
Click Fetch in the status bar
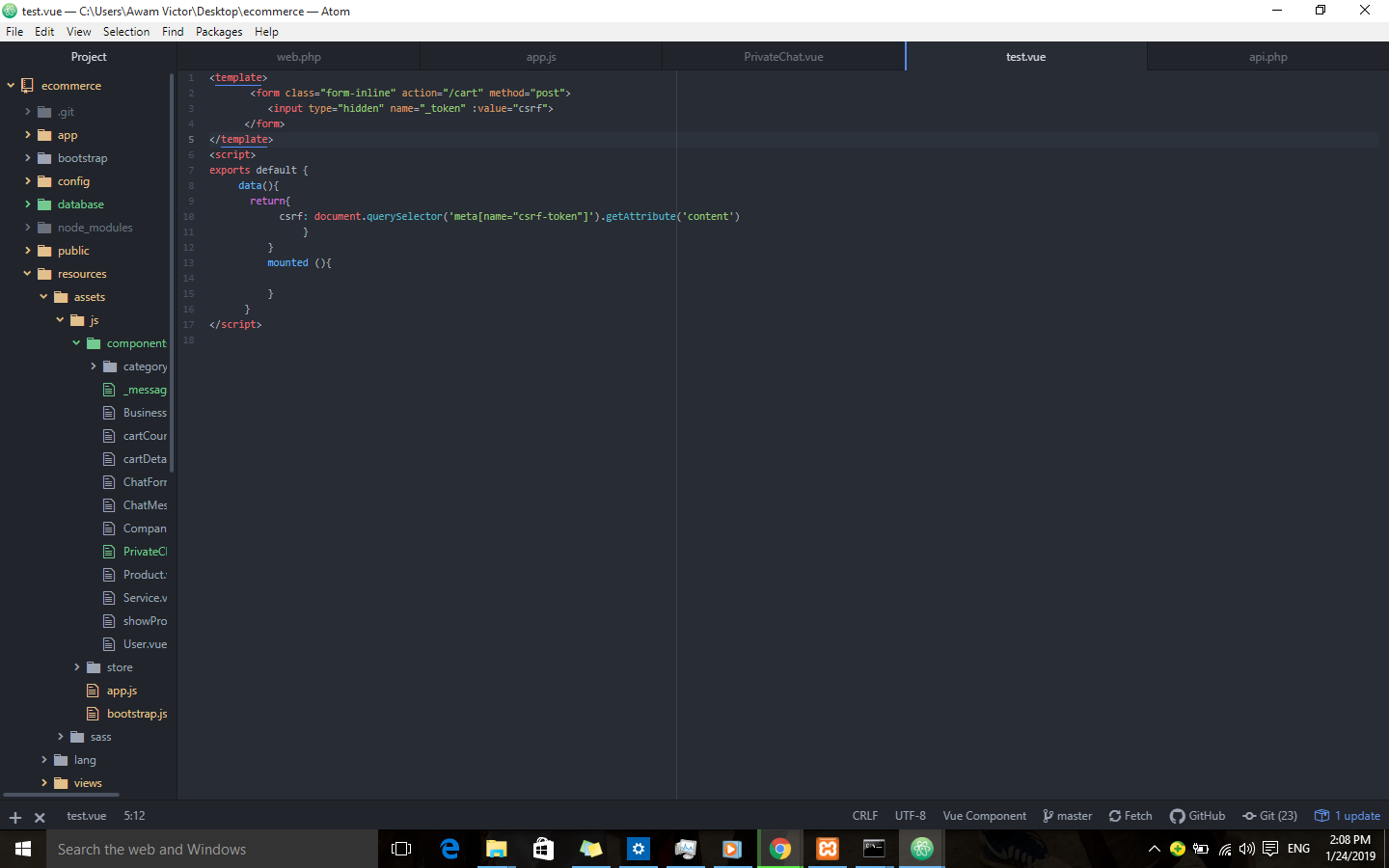coord(1130,816)
